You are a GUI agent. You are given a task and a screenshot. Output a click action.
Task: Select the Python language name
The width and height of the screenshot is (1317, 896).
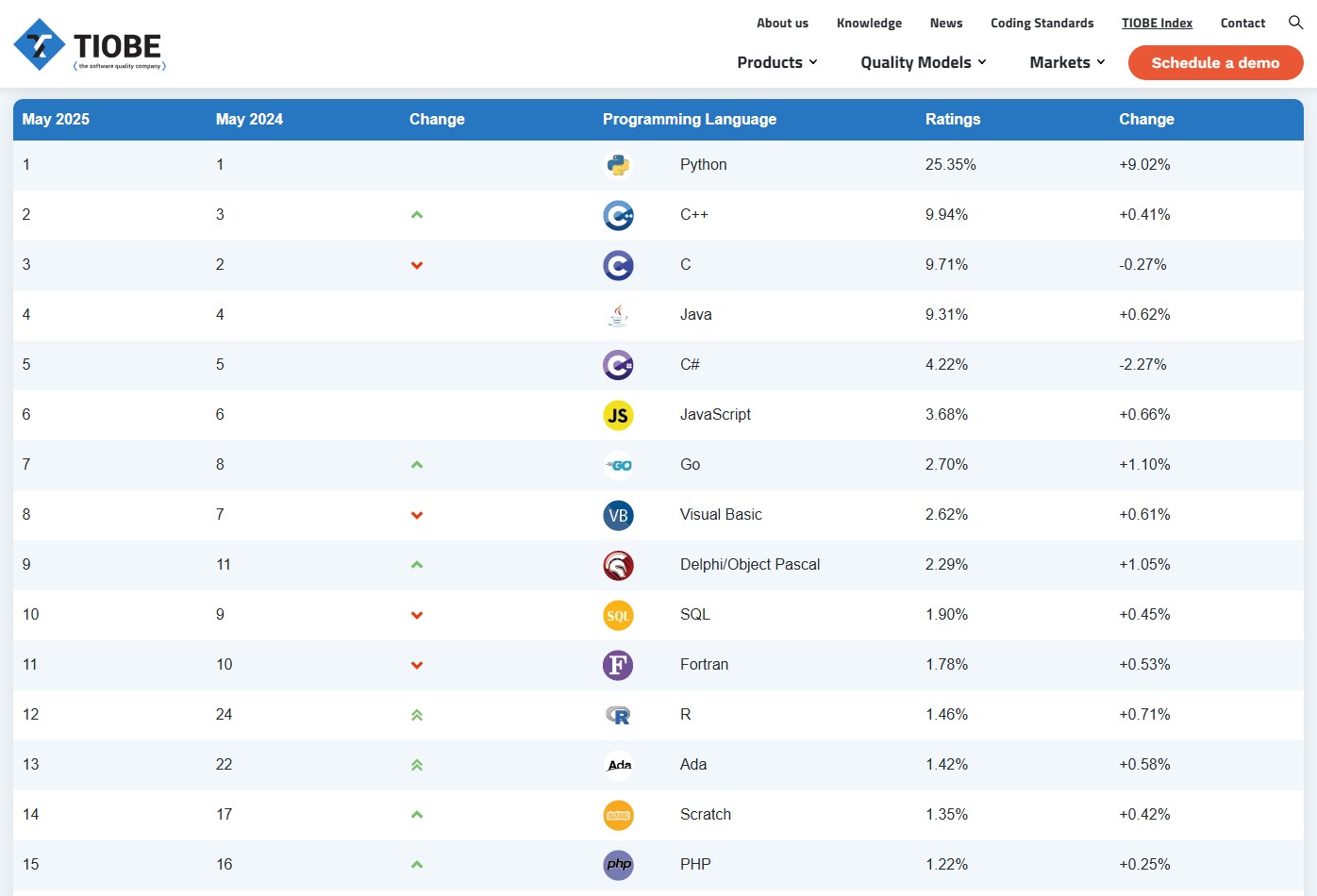(x=703, y=164)
